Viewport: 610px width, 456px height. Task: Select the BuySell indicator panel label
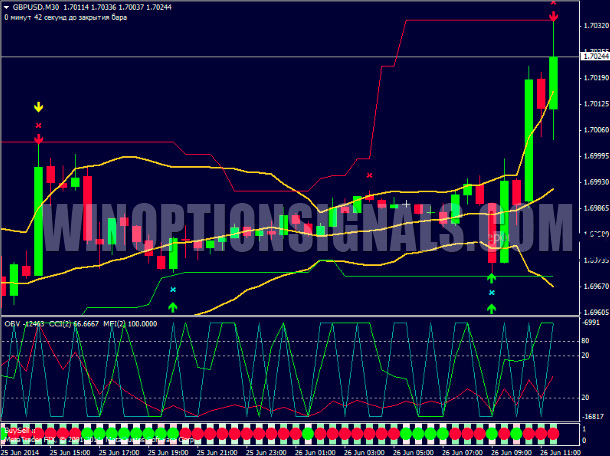[x=16, y=427]
